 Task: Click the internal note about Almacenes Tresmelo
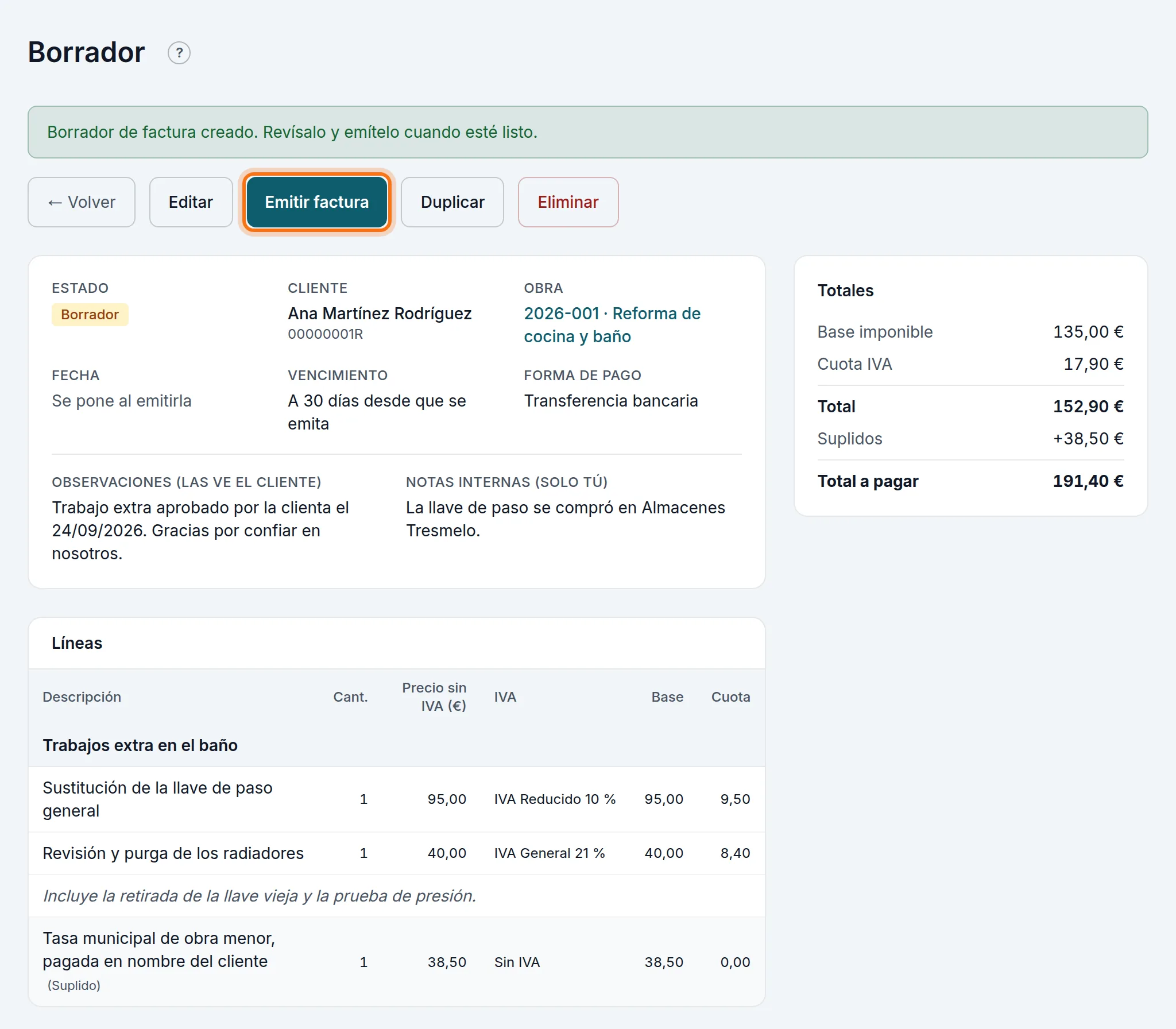[x=566, y=519]
